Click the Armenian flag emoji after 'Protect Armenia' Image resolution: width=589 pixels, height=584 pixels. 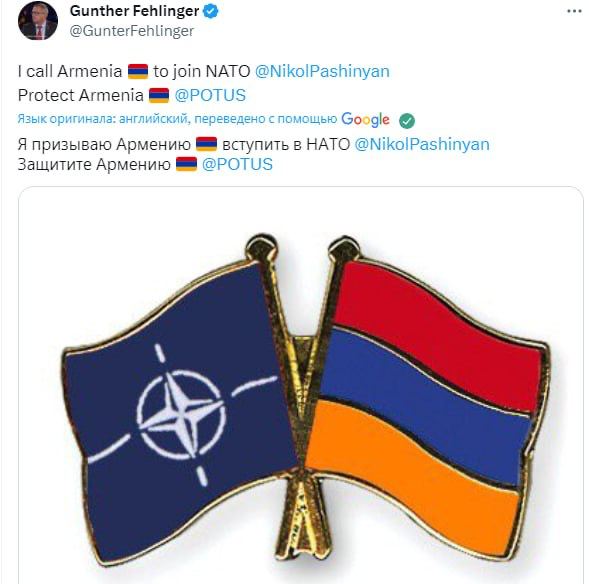pyautogui.click(x=159, y=95)
